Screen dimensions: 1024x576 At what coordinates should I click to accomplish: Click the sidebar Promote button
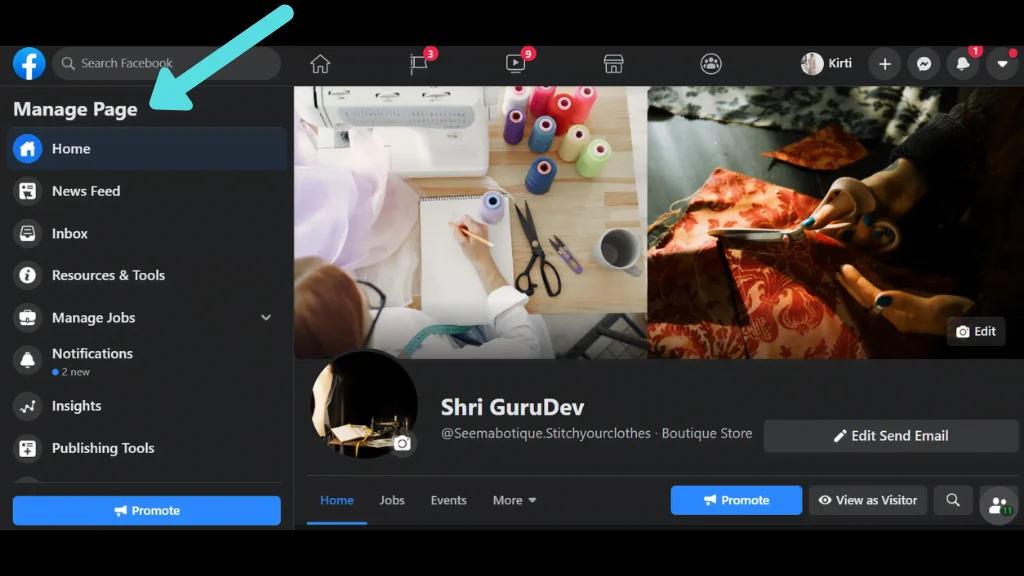coord(147,511)
